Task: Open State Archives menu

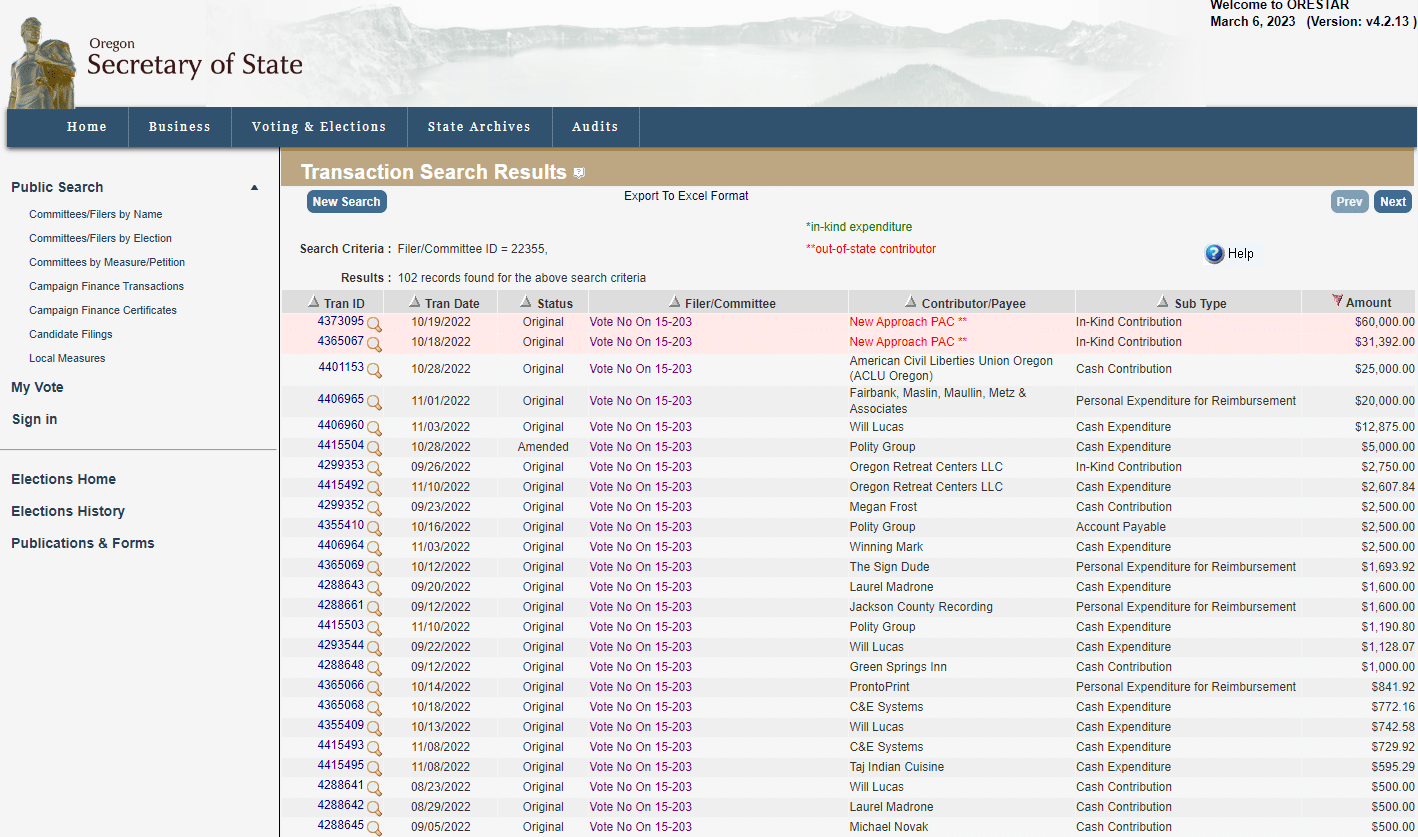Action: 479,127
